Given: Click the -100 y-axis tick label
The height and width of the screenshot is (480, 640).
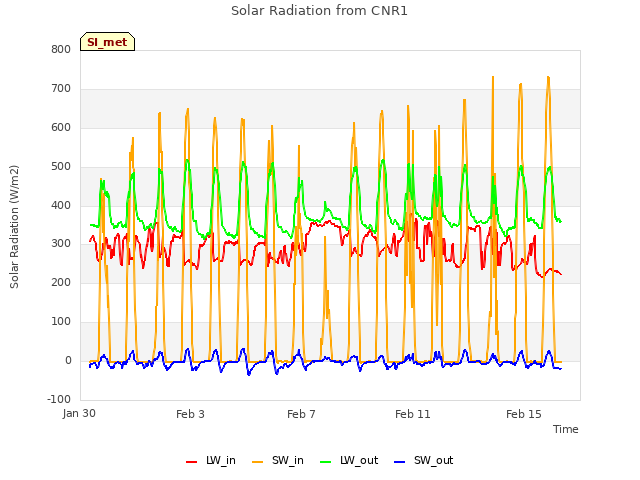Looking at the screenshot, I should pos(59,399).
